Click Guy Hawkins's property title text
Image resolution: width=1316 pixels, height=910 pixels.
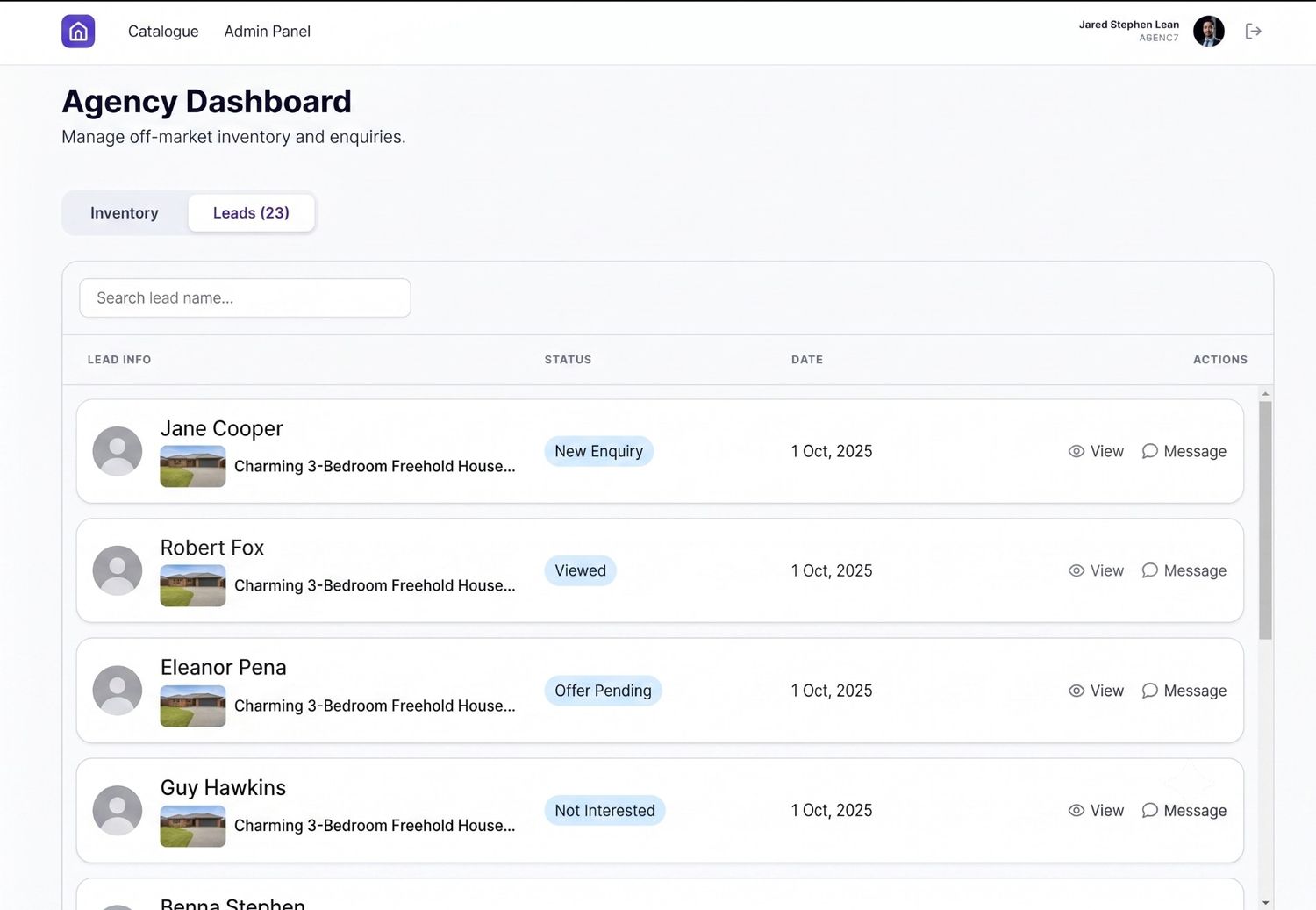pyautogui.click(x=375, y=826)
